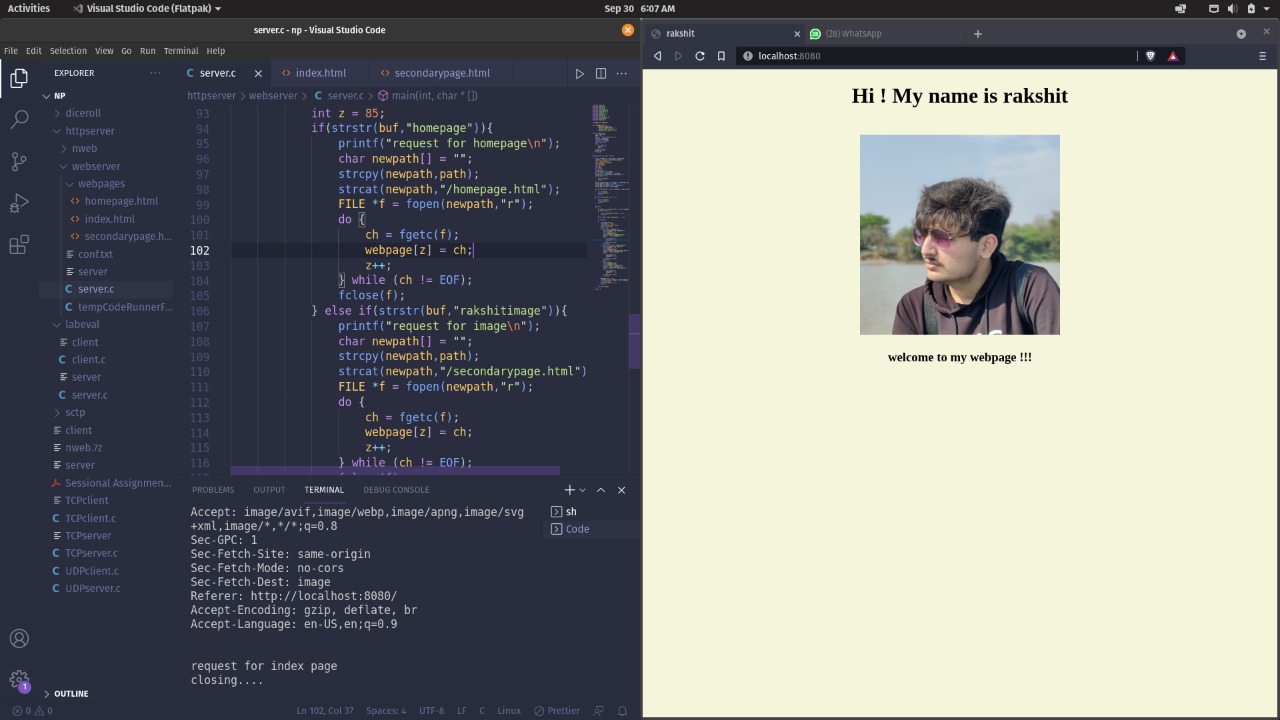Run the code with the play icon
Image resolution: width=1280 pixels, height=720 pixels.
(579, 73)
